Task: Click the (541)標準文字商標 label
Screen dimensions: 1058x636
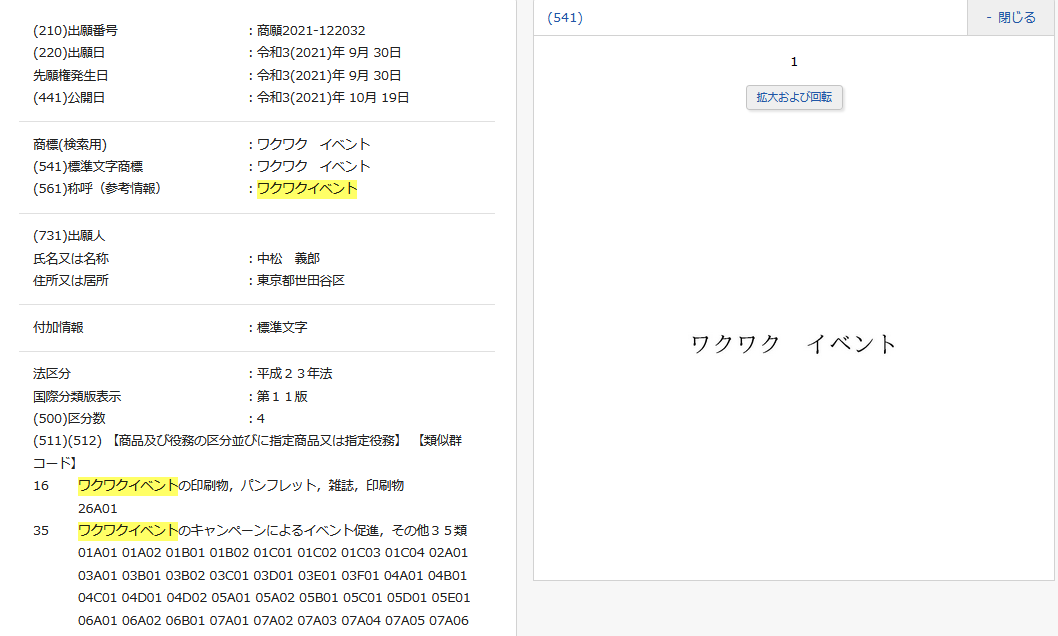Action: click(88, 167)
